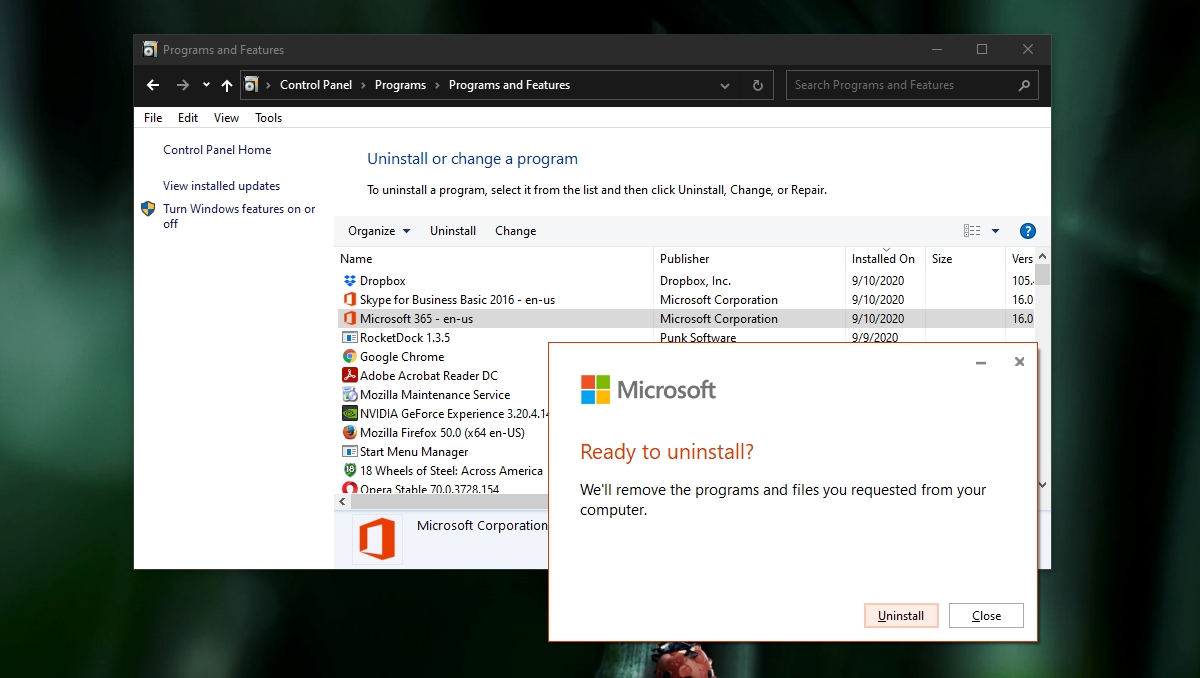Click the scrollbar down arrow of list
Viewport: 1200px width, 678px height.
point(1042,484)
